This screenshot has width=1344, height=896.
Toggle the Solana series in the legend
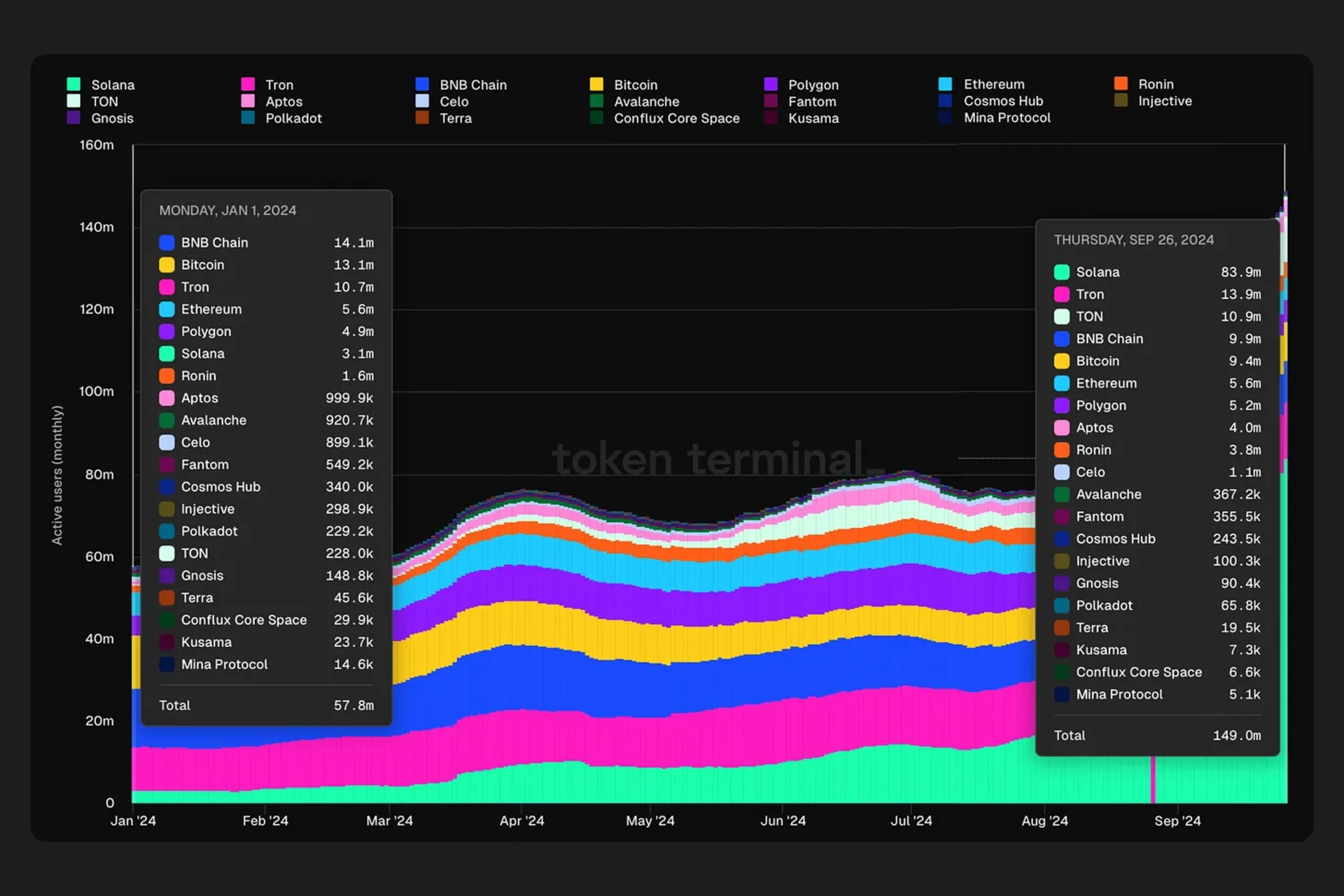click(101, 85)
